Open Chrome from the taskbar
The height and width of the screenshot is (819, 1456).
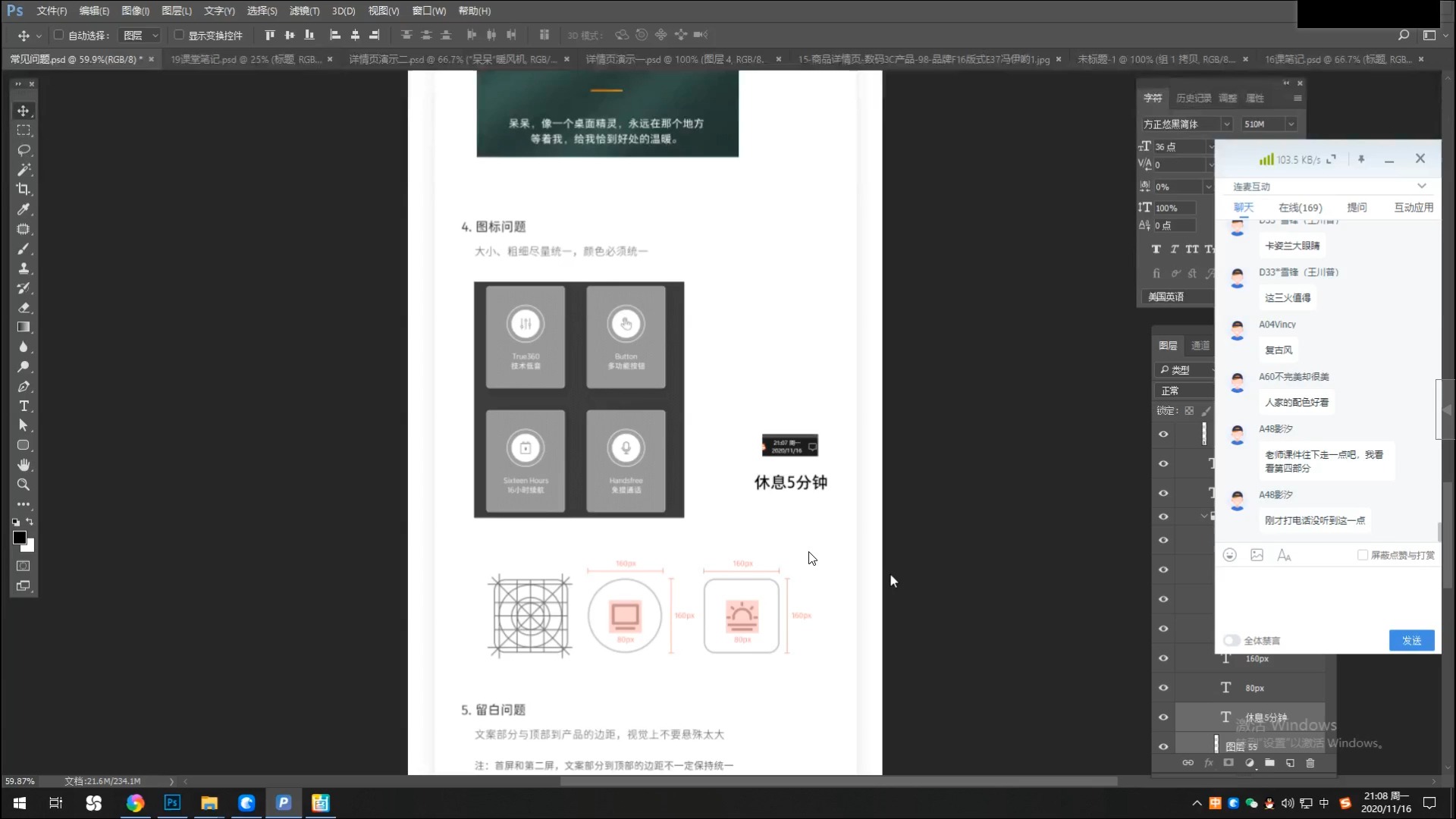pyautogui.click(x=135, y=803)
